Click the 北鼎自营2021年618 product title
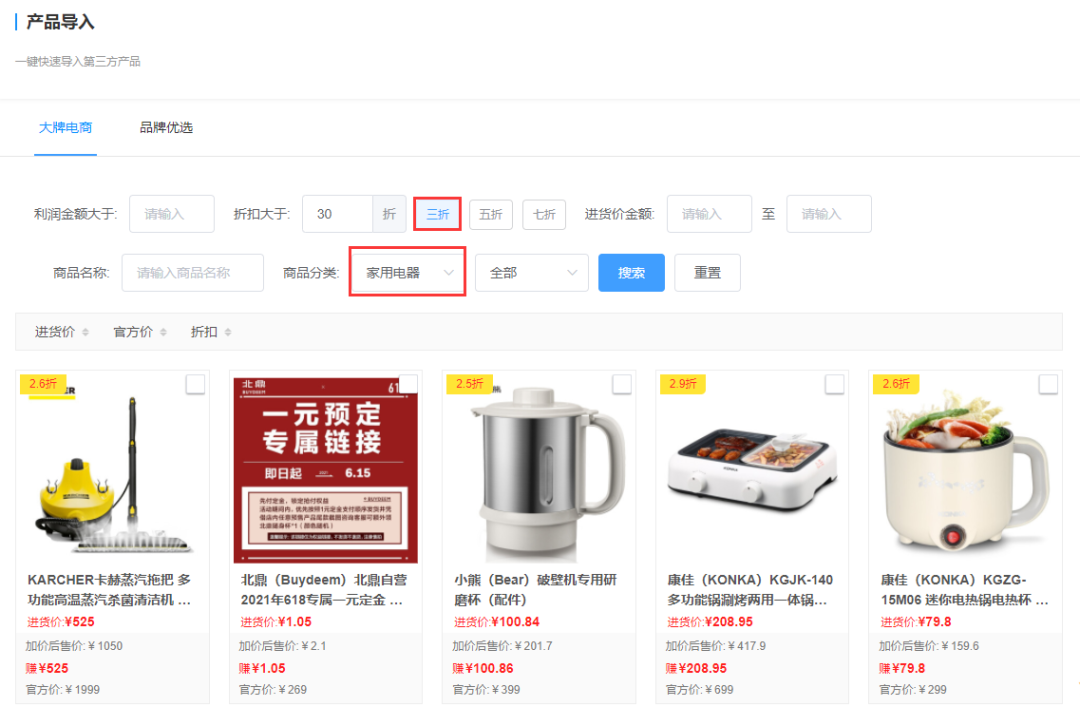The image size is (1080, 707). pos(324,590)
